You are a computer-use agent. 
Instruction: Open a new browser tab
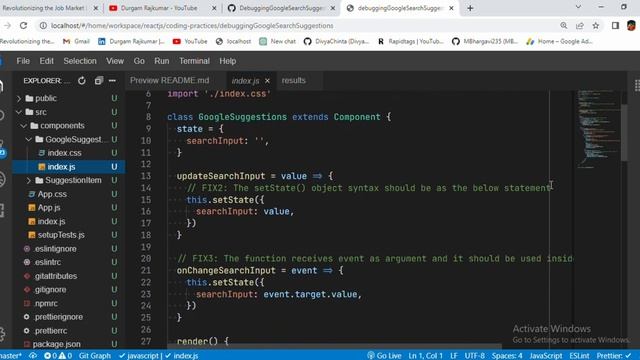470,8
